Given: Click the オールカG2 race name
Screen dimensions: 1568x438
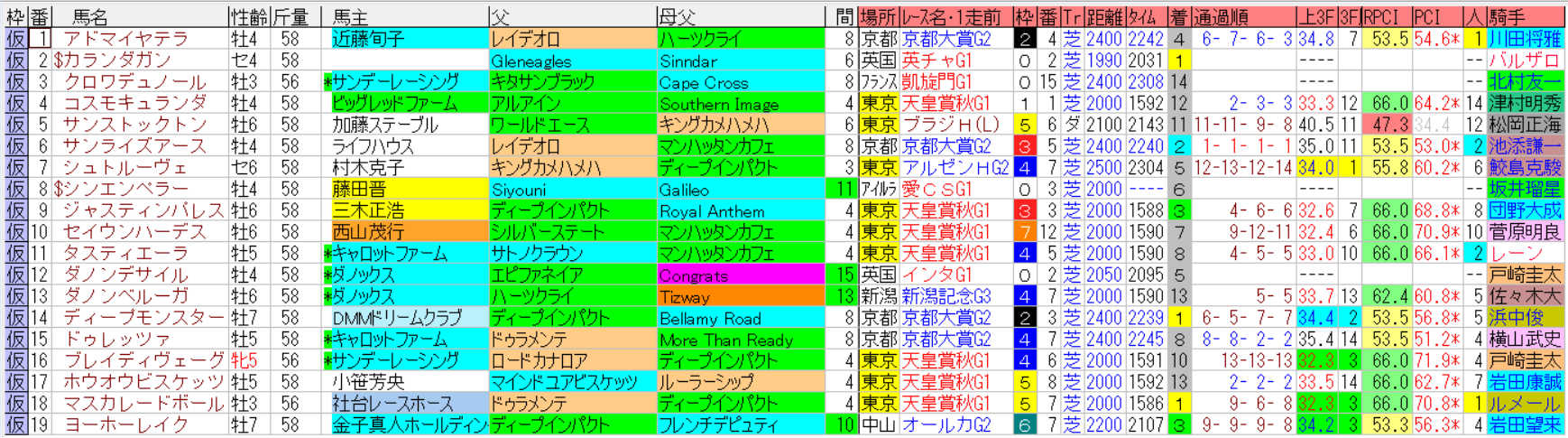Looking at the screenshot, I should pyautogui.click(x=946, y=425).
